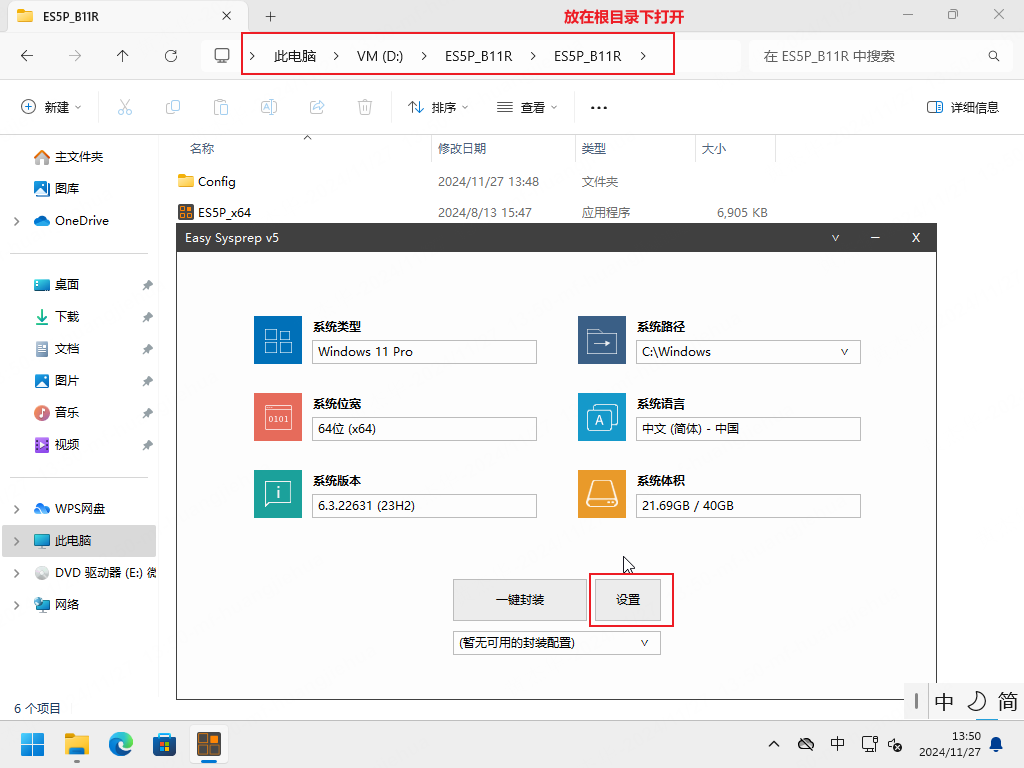
Task: Open 主文件夹 in the navigation pane
Action: click(x=79, y=157)
